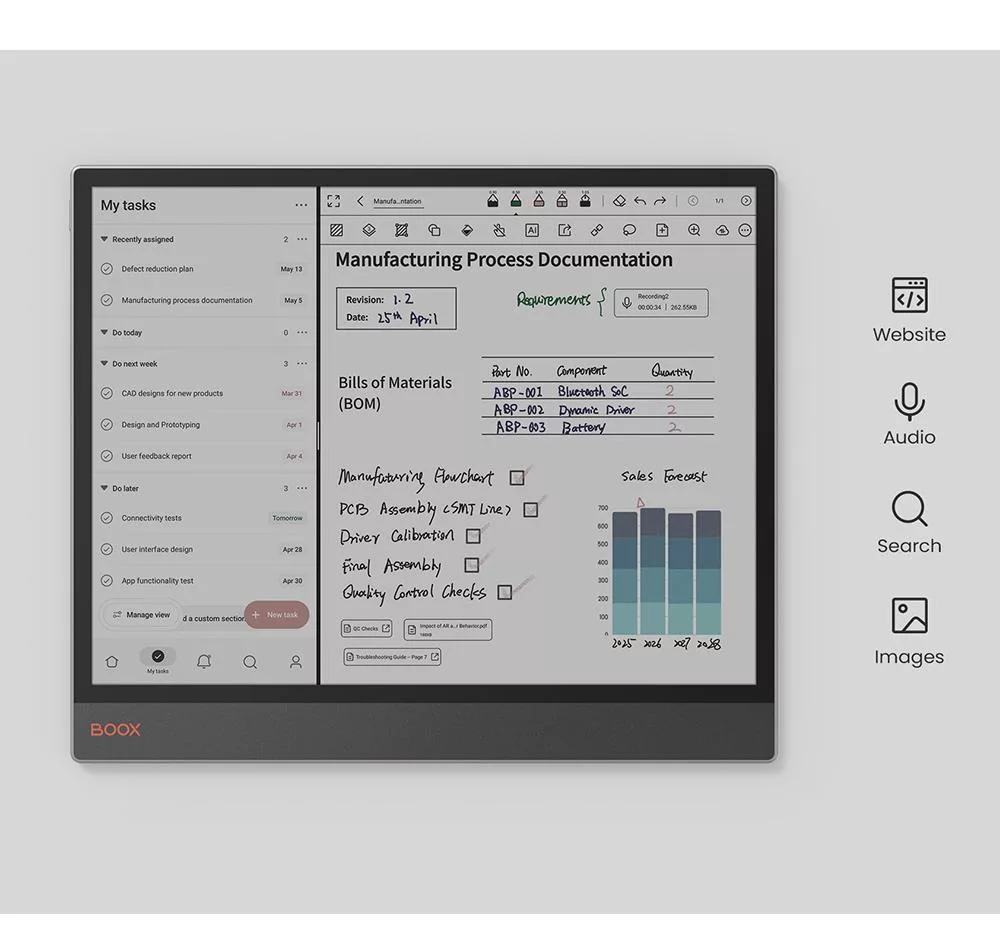This screenshot has width=1000, height=948.
Task: Open the profile tab in bottom navigation
Action: coord(296,661)
